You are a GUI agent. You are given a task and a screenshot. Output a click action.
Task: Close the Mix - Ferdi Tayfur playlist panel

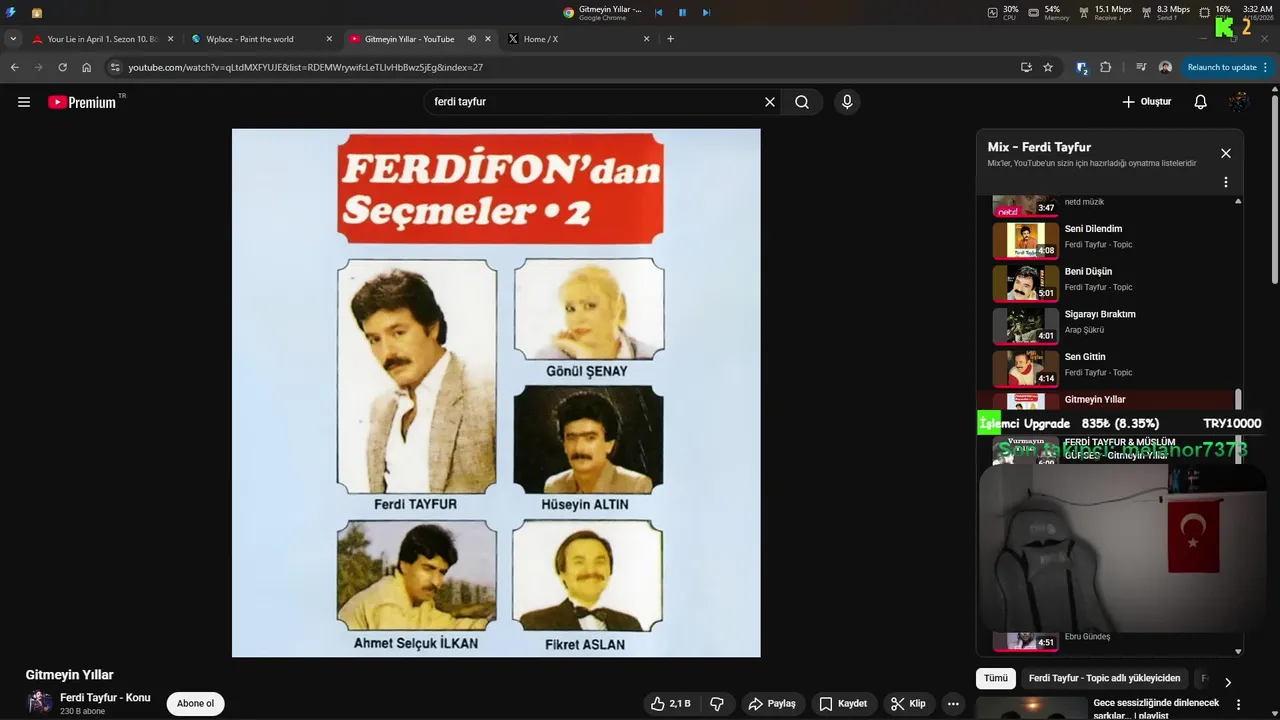coord(1226,153)
